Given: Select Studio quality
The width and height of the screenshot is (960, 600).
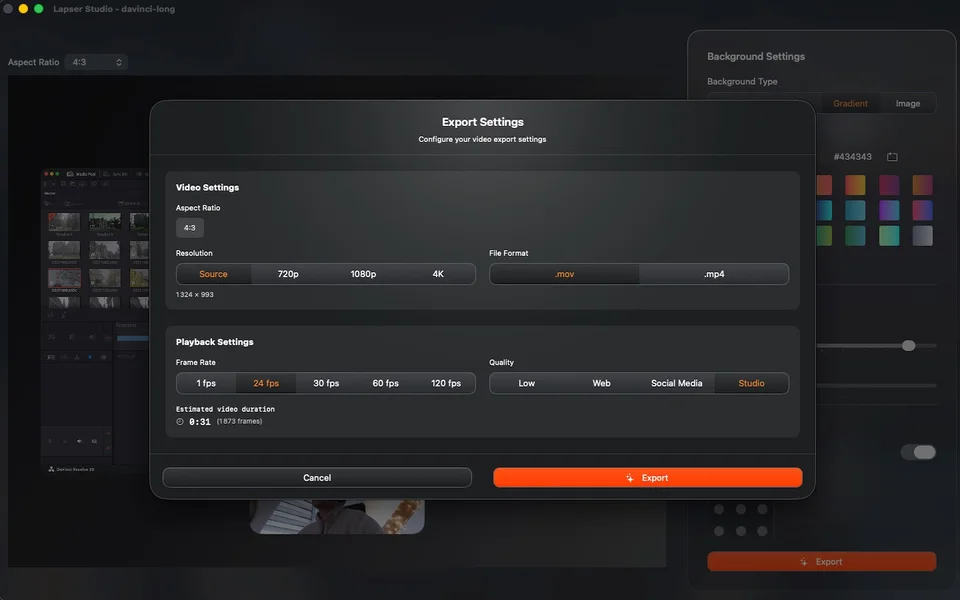Looking at the screenshot, I should point(751,383).
